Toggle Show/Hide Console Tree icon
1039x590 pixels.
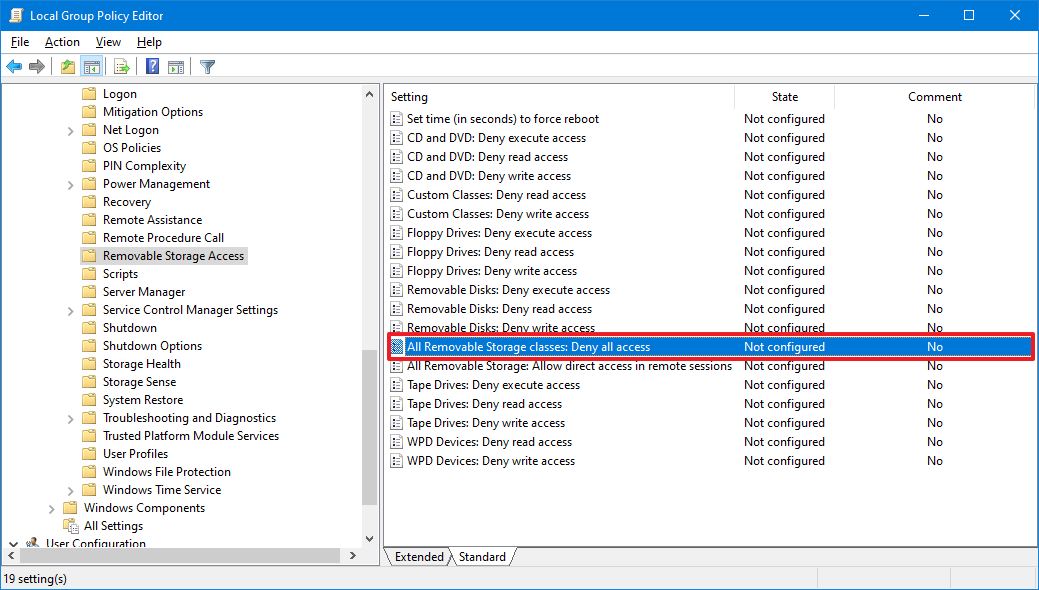pyautogui.click(x=91, y=67)
